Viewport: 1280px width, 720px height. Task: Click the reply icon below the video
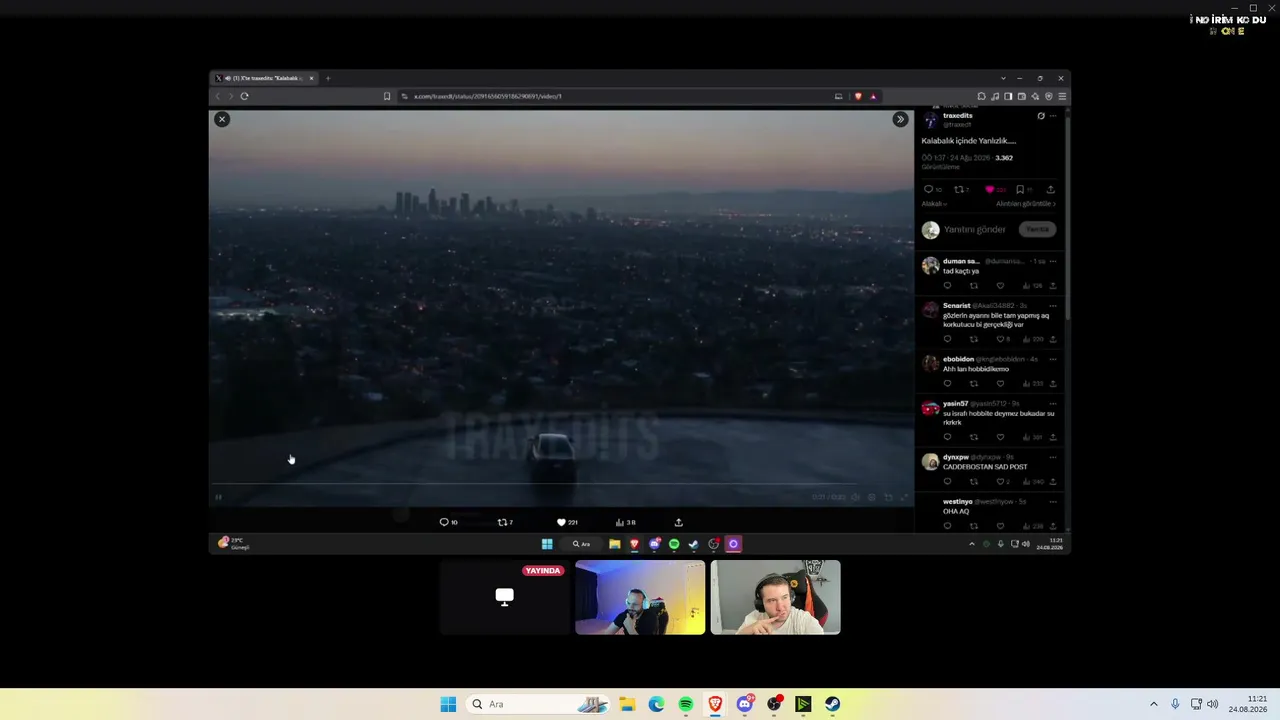click(444, 522)
